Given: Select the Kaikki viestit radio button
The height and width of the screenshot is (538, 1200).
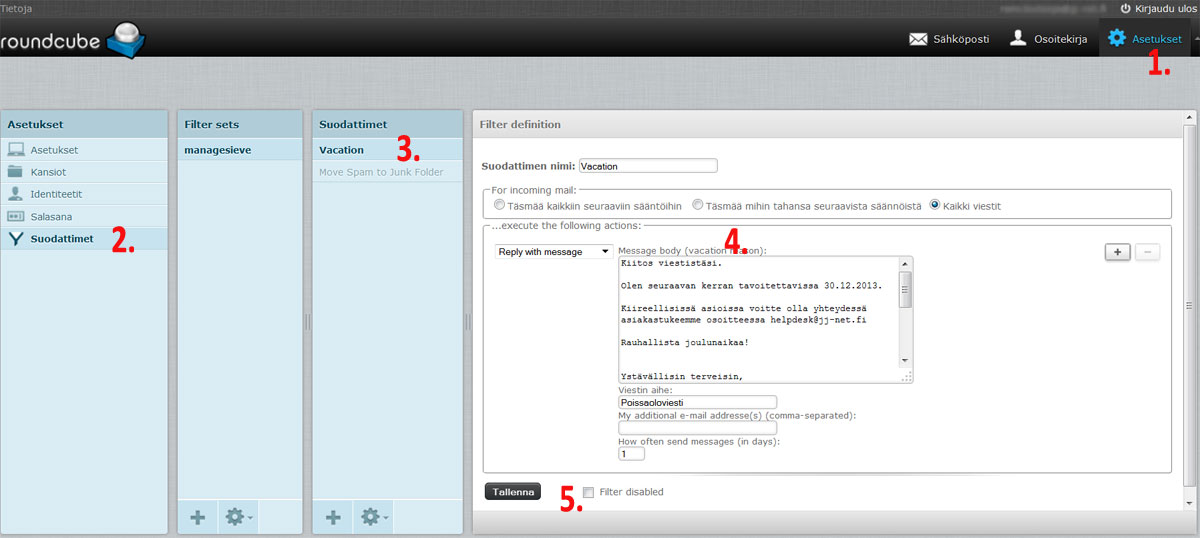Looking at the screenshot, I should click(935, 205).
